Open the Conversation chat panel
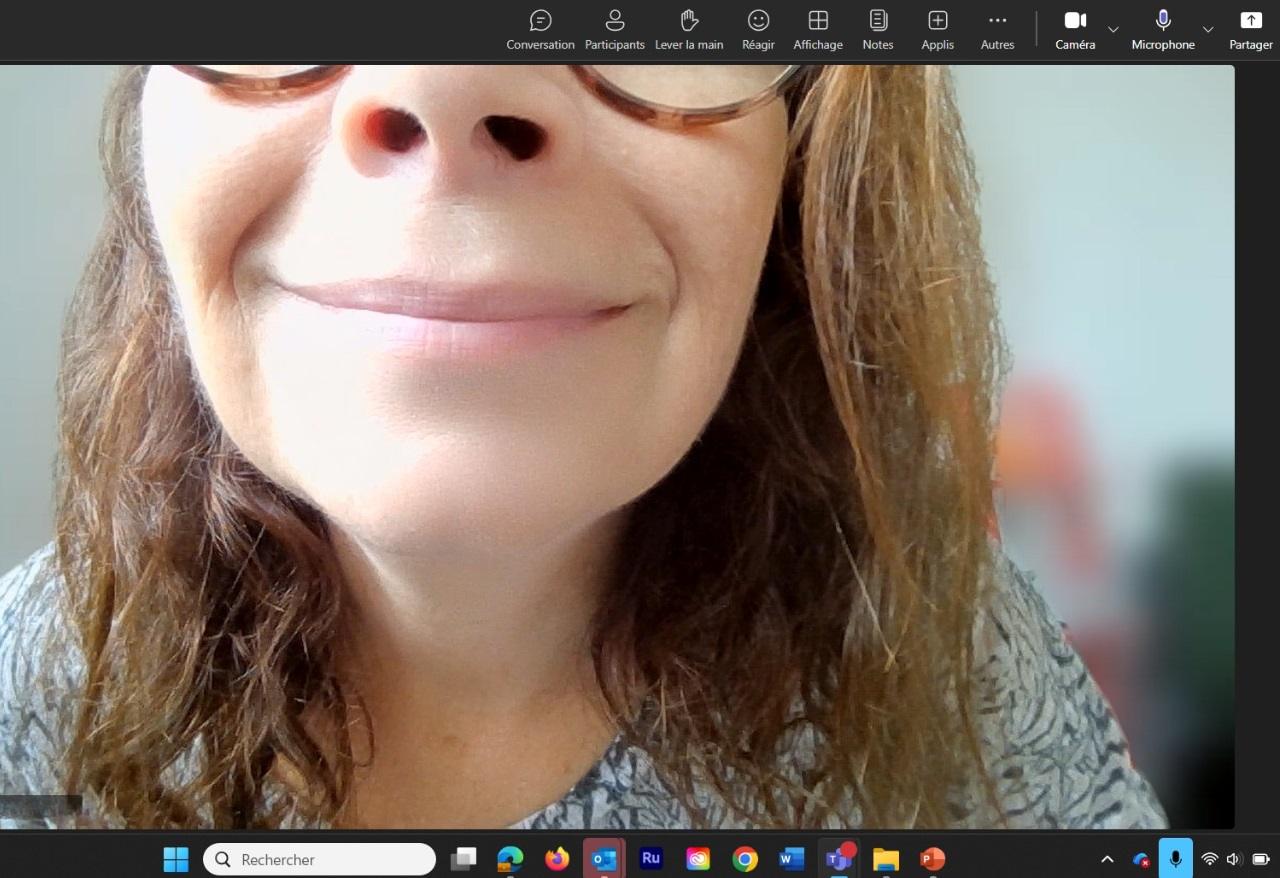Viewport: 1280px width, 878px height. 540,30
